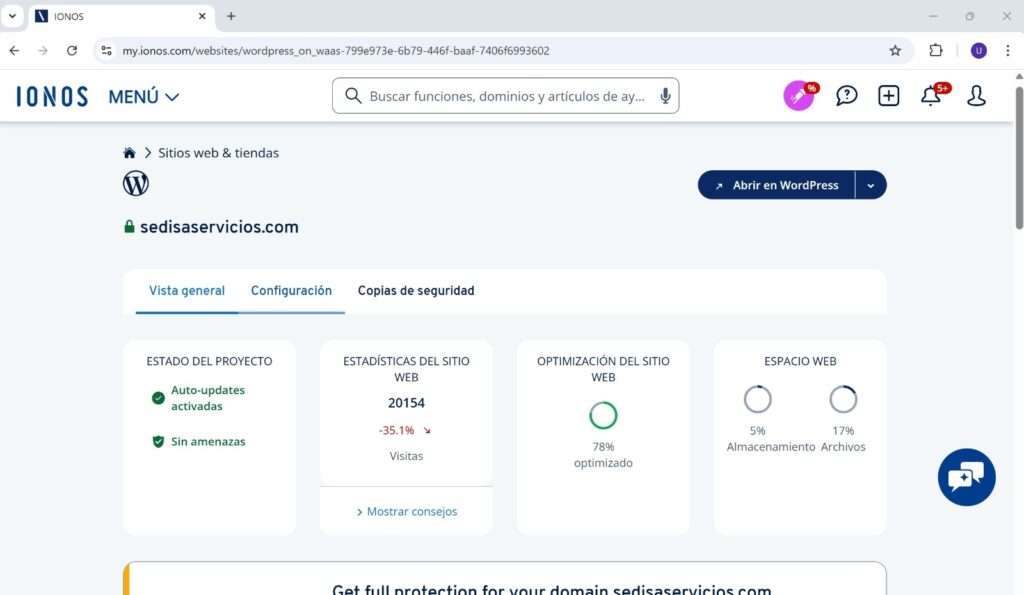Open Chrome profile avatar

[x=978, y=50]
